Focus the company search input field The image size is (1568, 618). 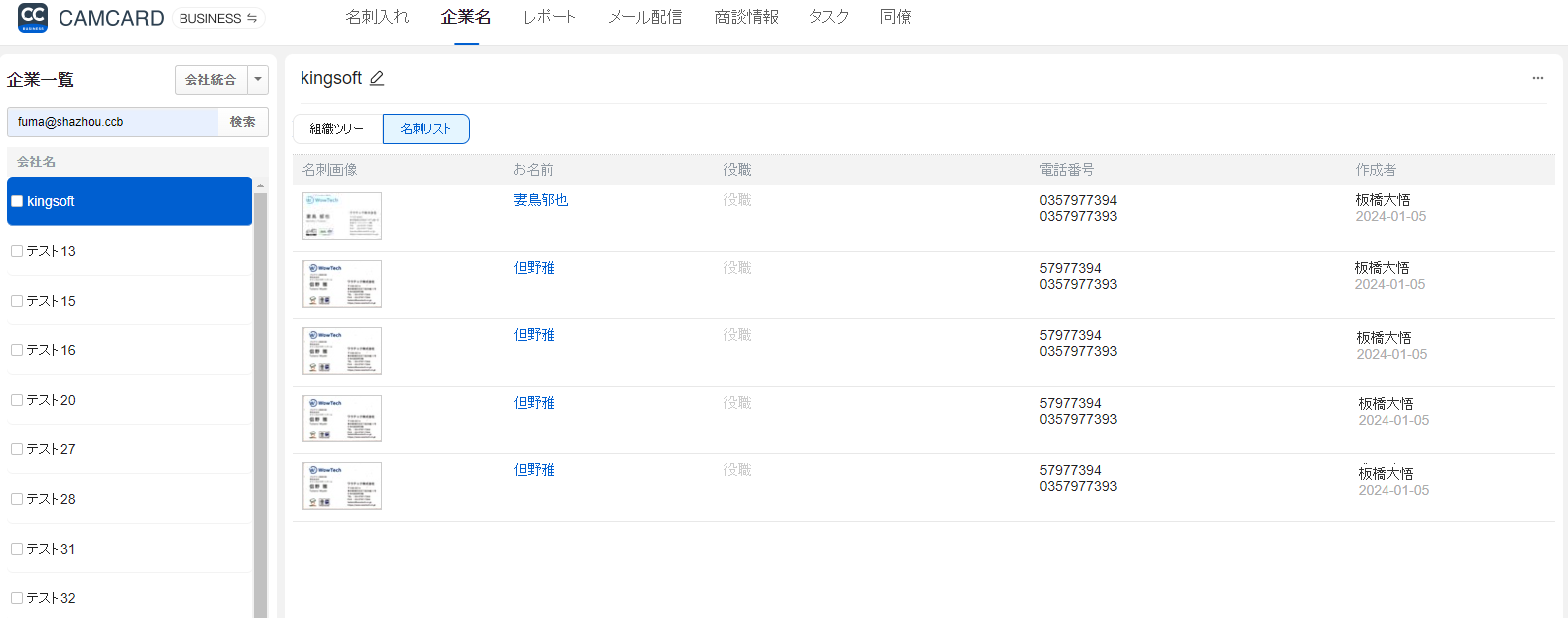click(x=113, y=122)
